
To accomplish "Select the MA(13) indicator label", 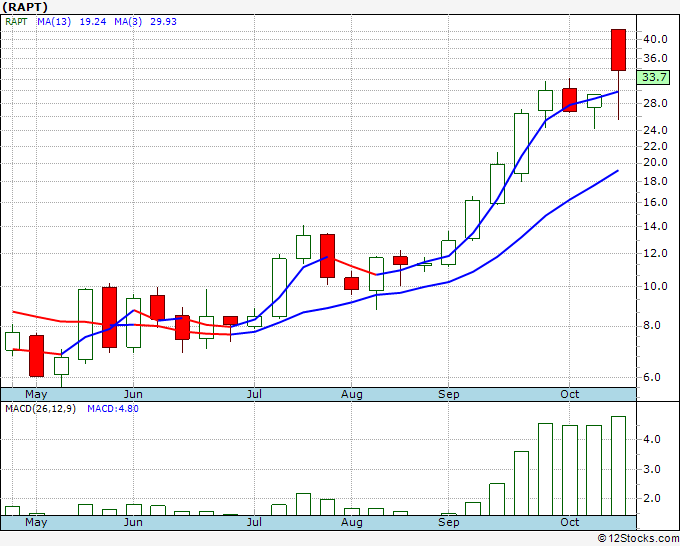I will (x=54, y=22).
